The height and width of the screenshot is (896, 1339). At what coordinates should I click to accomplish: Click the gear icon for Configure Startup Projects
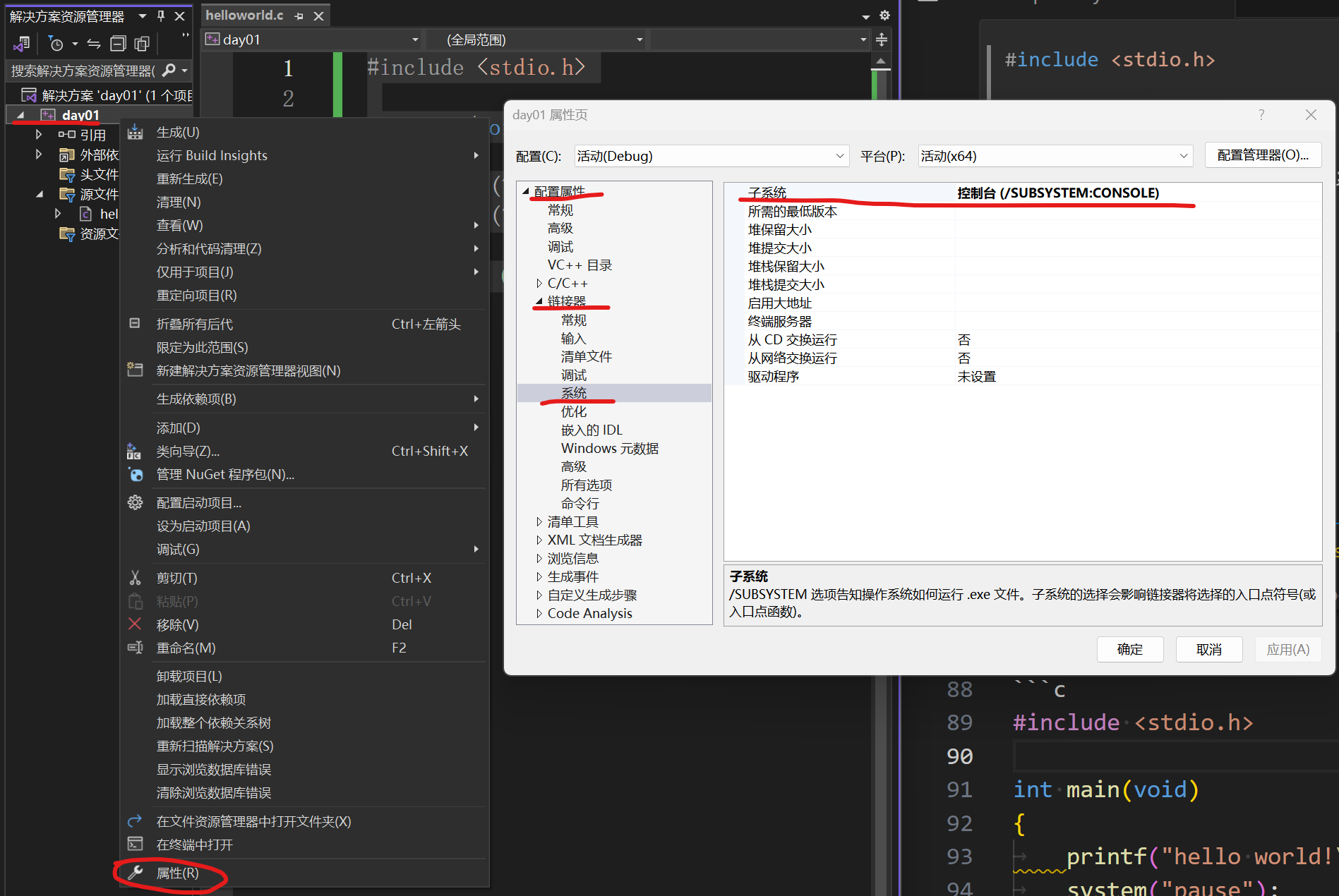click(136, 502)
